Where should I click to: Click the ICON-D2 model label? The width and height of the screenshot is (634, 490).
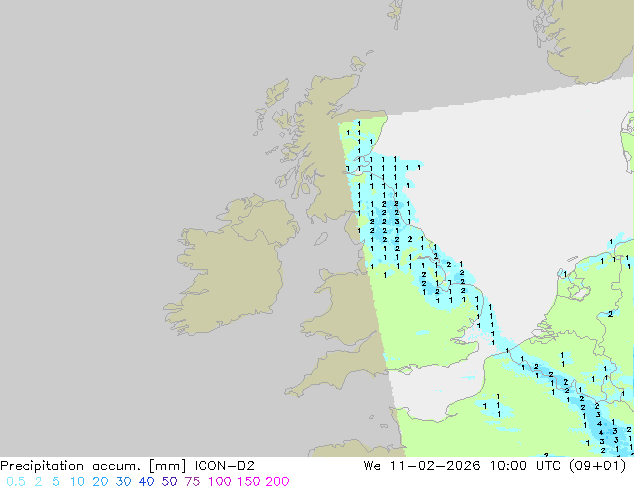coord(225,466)
